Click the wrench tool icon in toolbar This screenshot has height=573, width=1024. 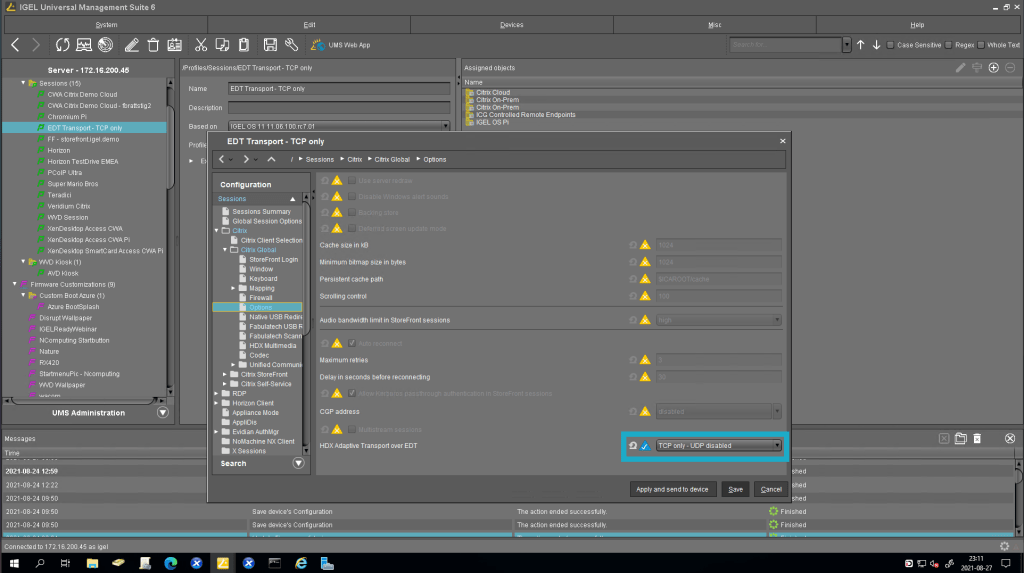coord(291,45)
